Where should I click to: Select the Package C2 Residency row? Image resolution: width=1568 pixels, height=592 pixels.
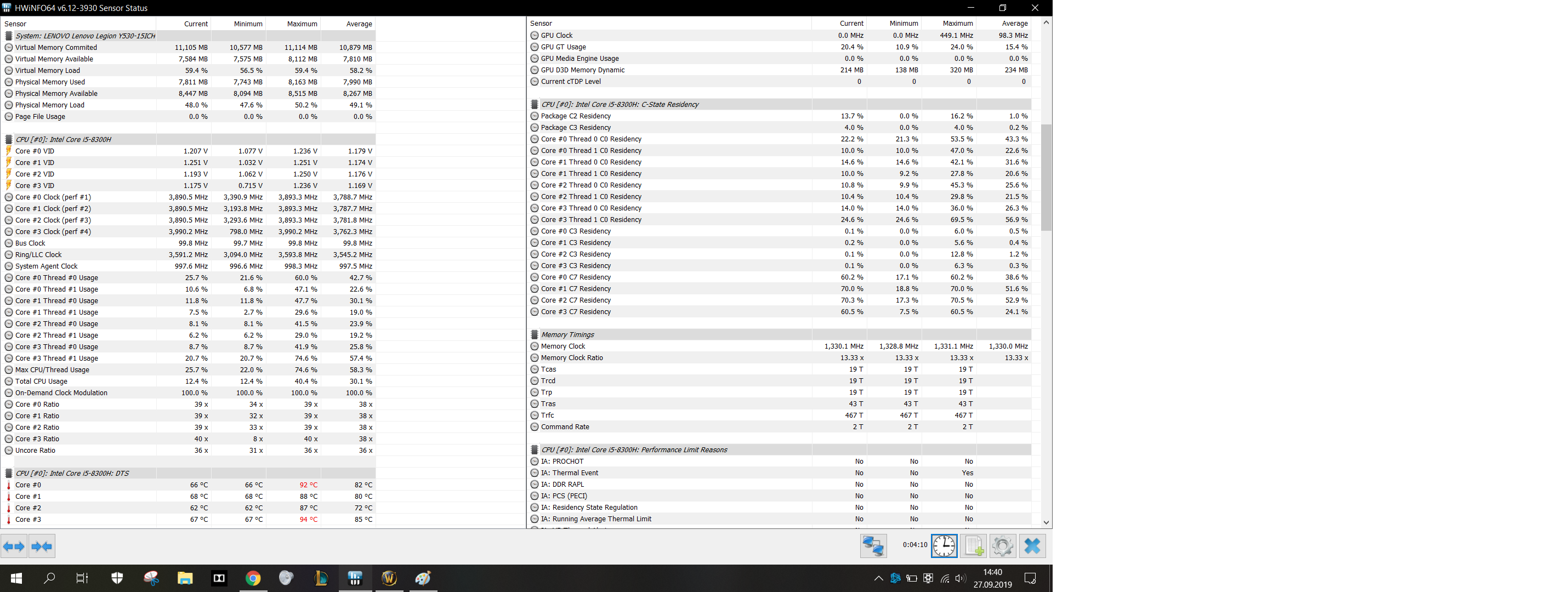click(780, 116)
